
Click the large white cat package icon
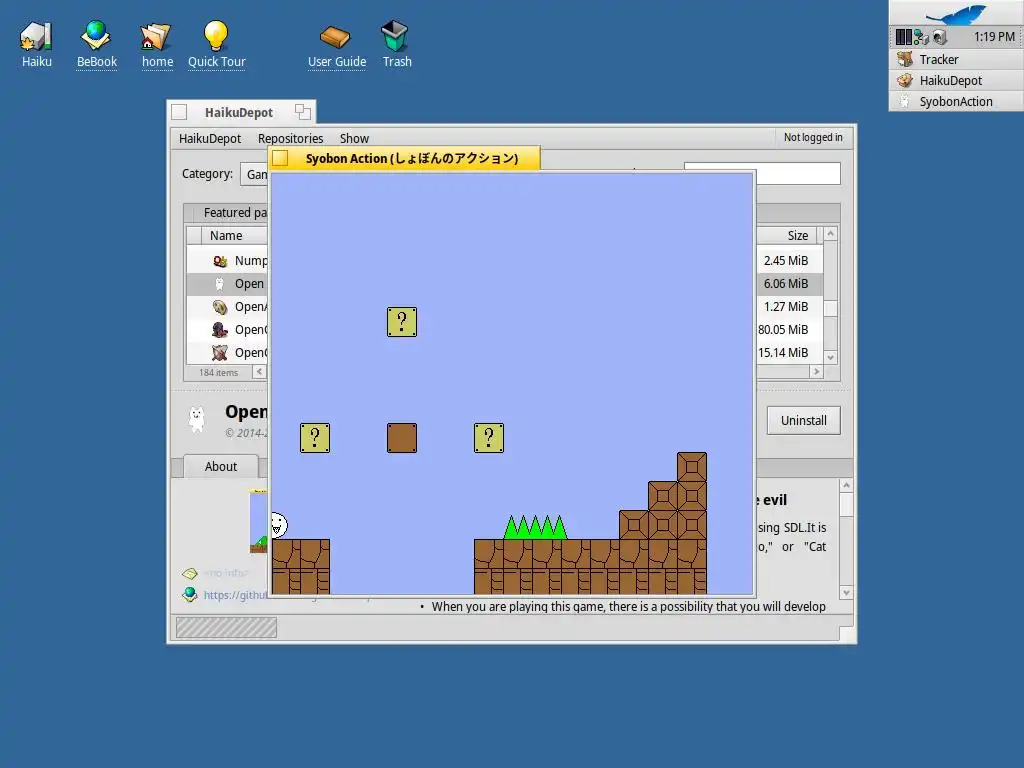point(197,419)
